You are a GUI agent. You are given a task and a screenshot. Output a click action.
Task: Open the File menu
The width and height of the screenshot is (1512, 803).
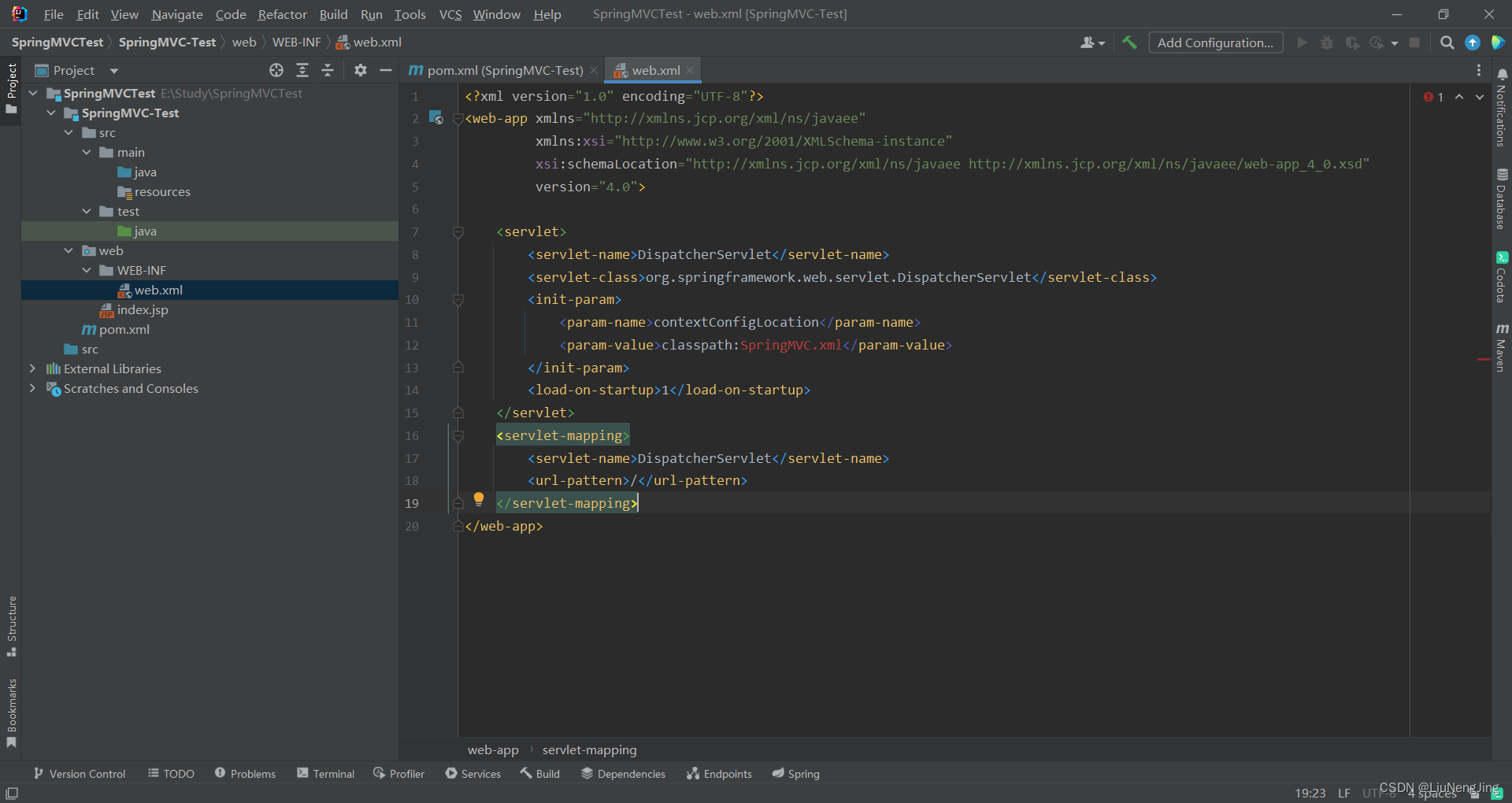[x=54, y=14]
